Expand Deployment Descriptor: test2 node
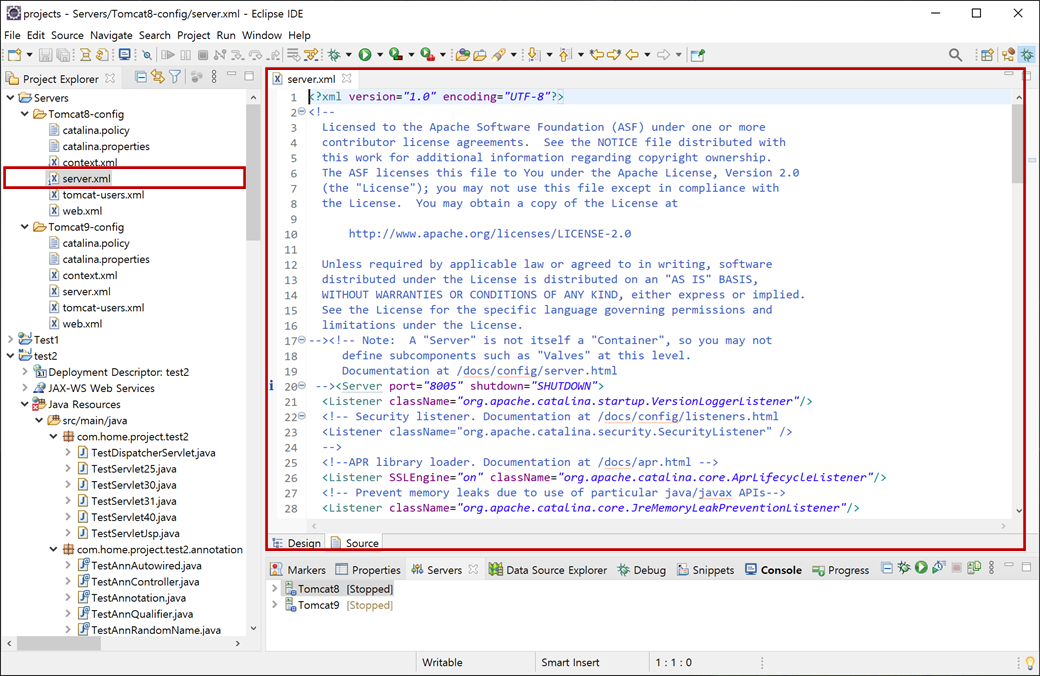This screenshot has width=1040, height=676. [25, 372]
